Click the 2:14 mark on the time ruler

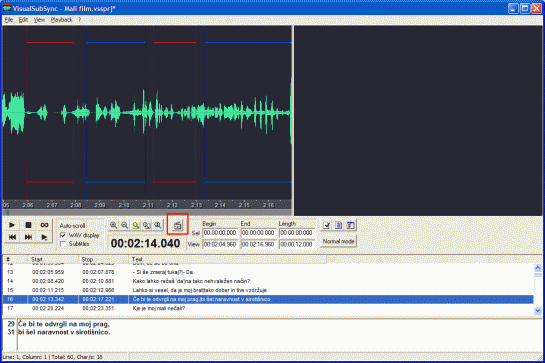tap(220, 205)
